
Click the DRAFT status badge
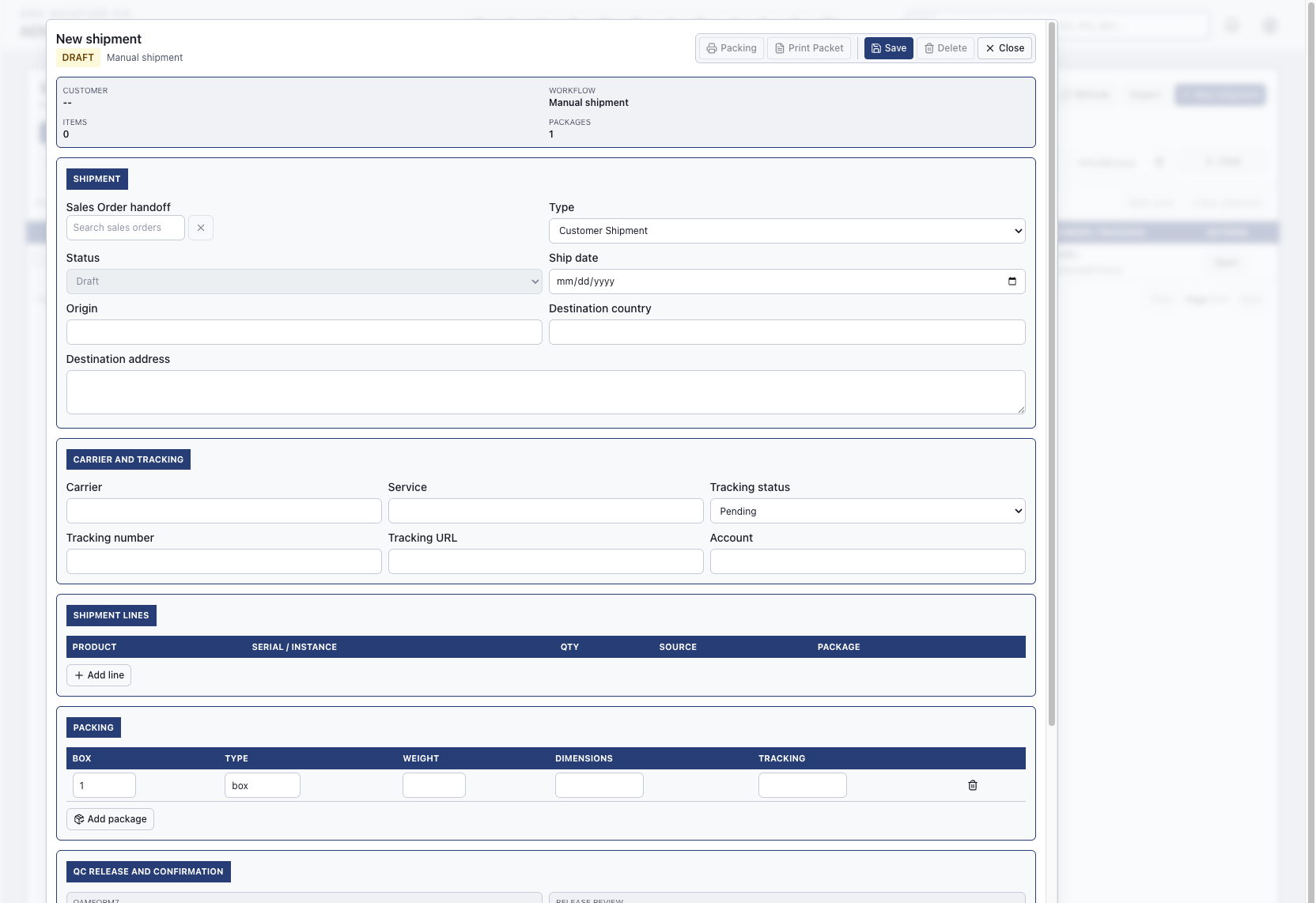(78, 58)
